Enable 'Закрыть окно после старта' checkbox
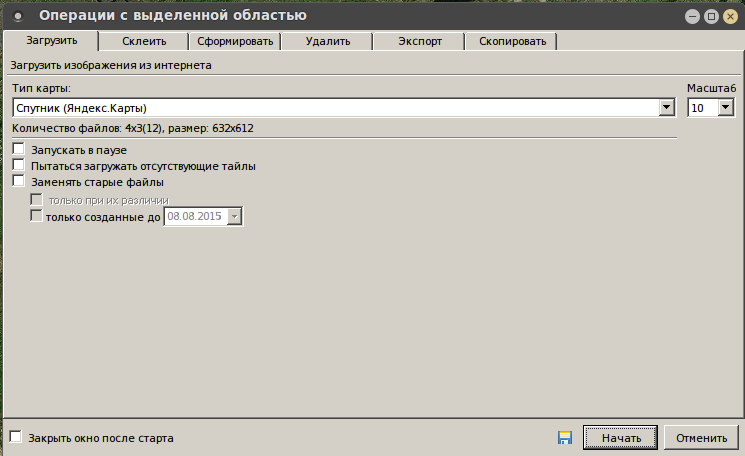 16,437
